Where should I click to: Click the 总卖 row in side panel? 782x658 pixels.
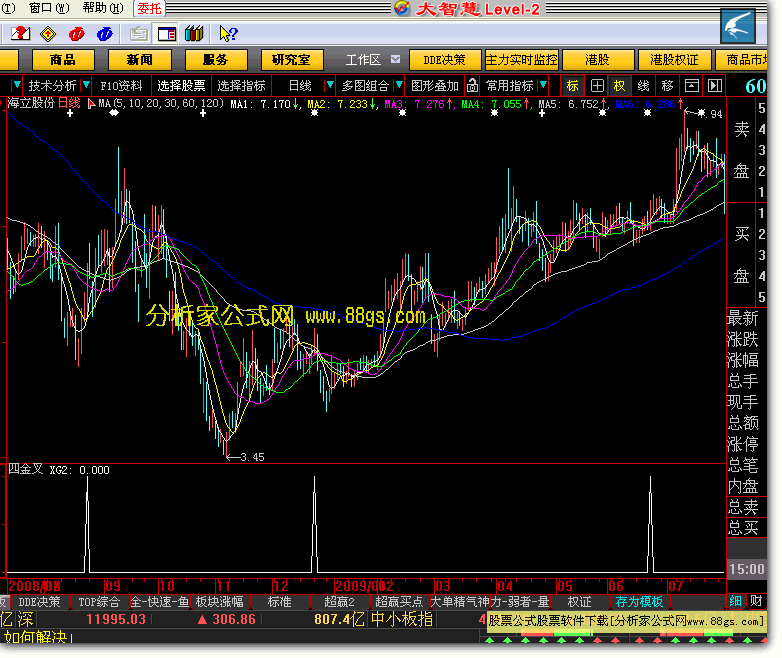[x=746, y=507]
